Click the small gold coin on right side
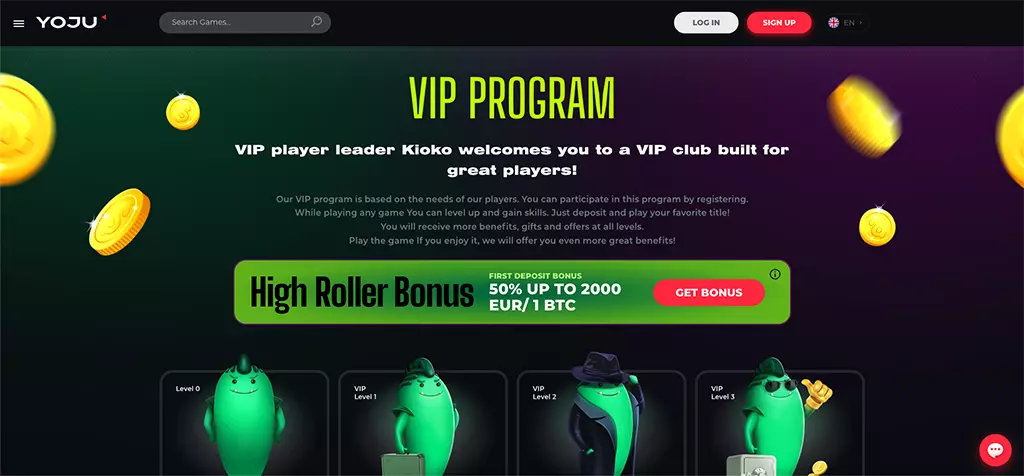The height and width of the screenshot is (476, 1024). point(877,226)
